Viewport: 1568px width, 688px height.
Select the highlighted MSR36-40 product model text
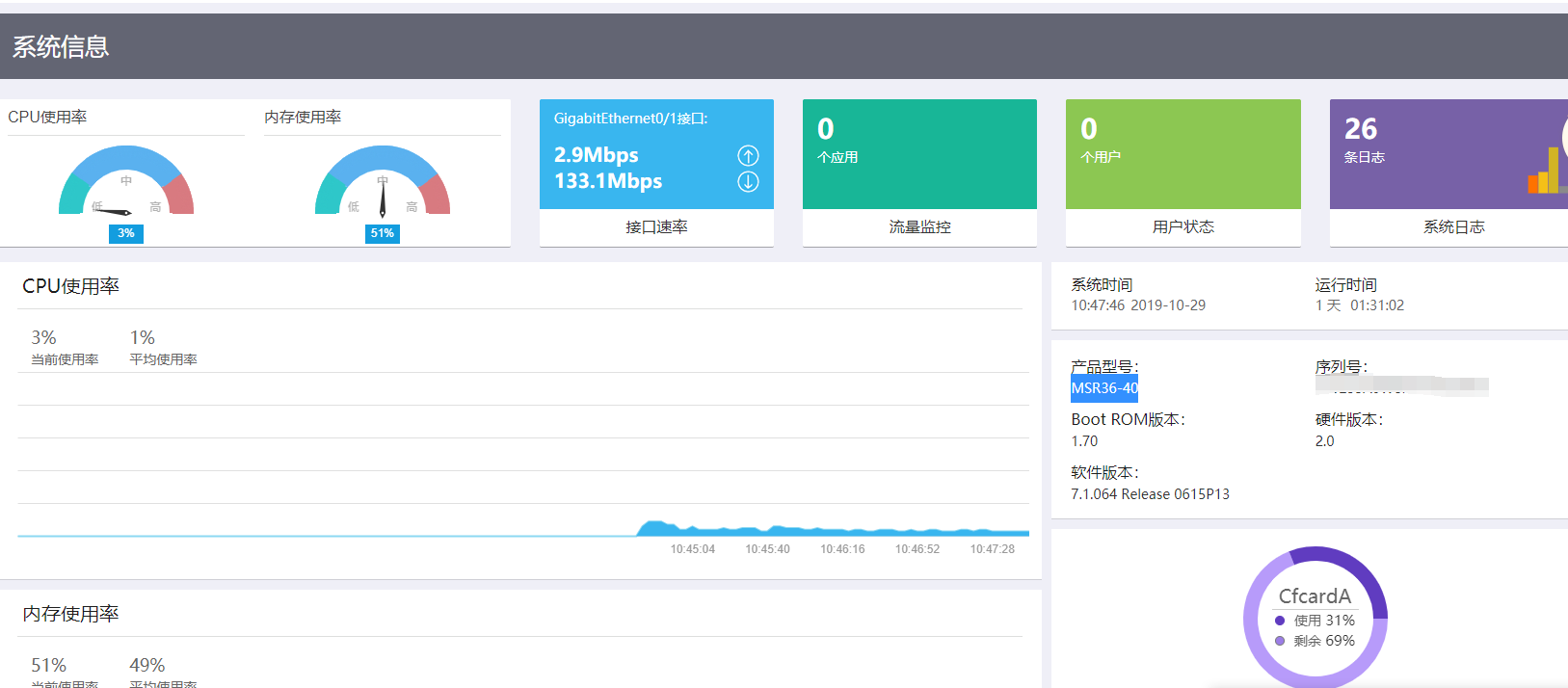(1104, 388)
